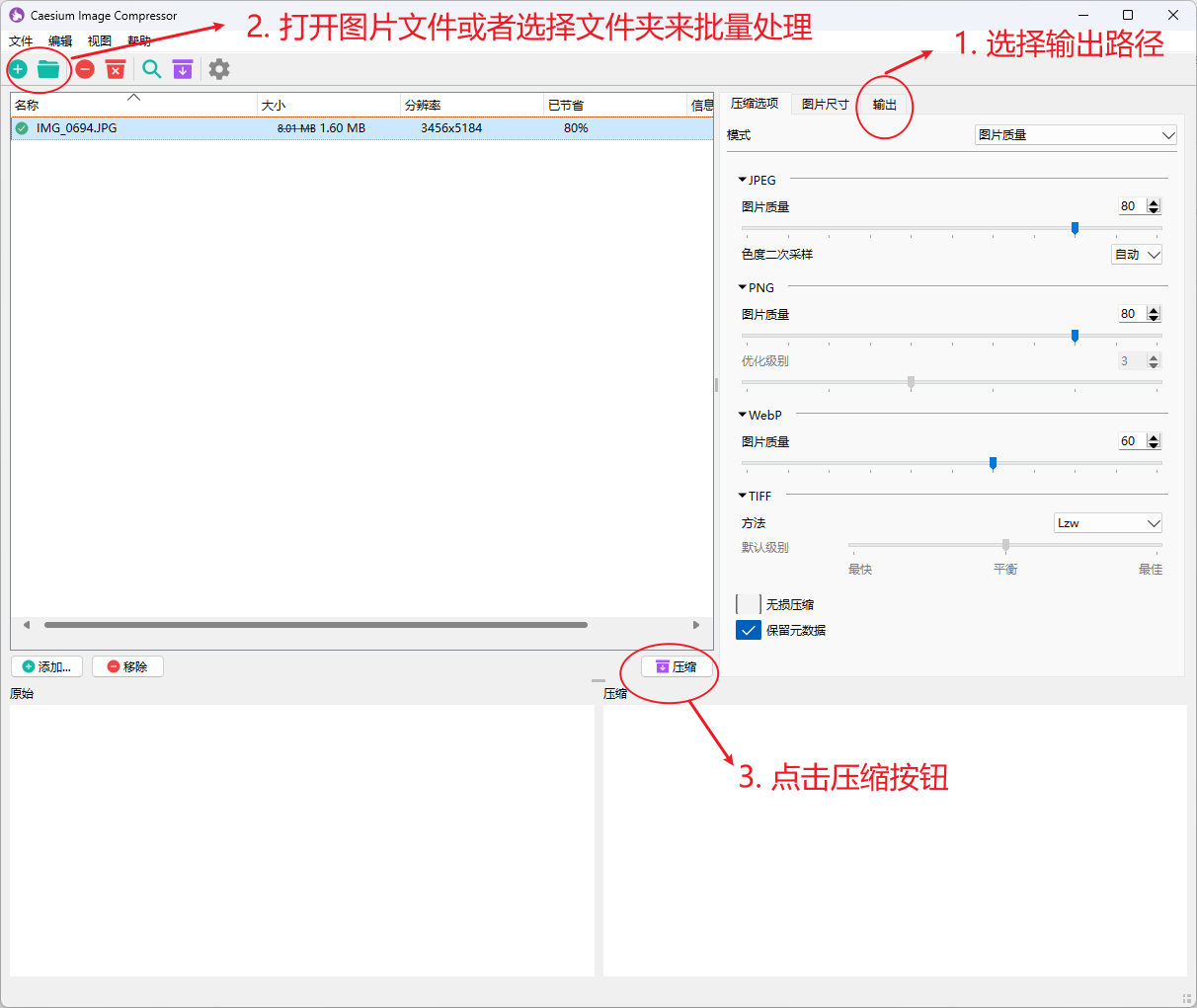Image resolution: width=1197 pixels, height=1008 pixels.
Task: Open the 编辑 menu
Action: tap(60, 41)
